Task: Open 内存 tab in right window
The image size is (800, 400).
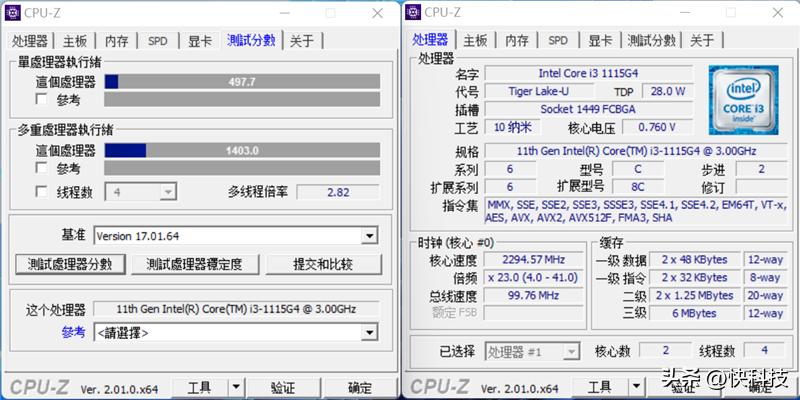Action: click(516, 41)
